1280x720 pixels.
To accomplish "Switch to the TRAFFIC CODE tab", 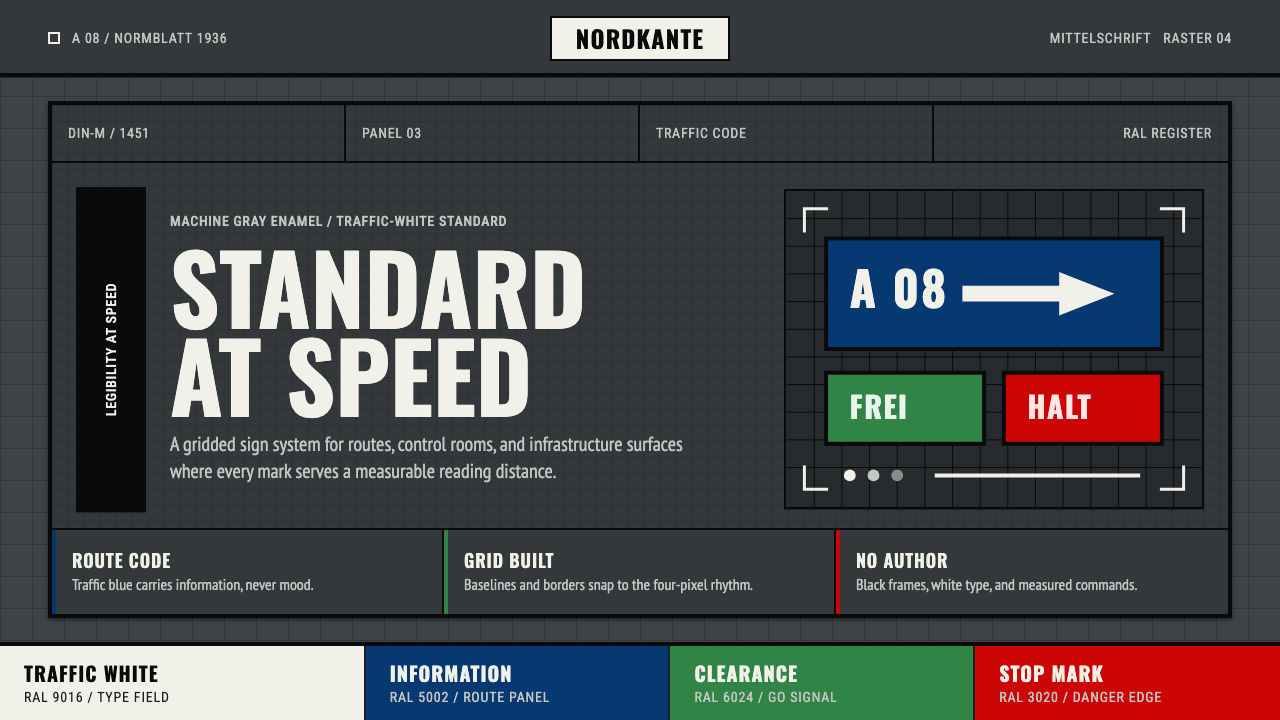I will 786,133.
